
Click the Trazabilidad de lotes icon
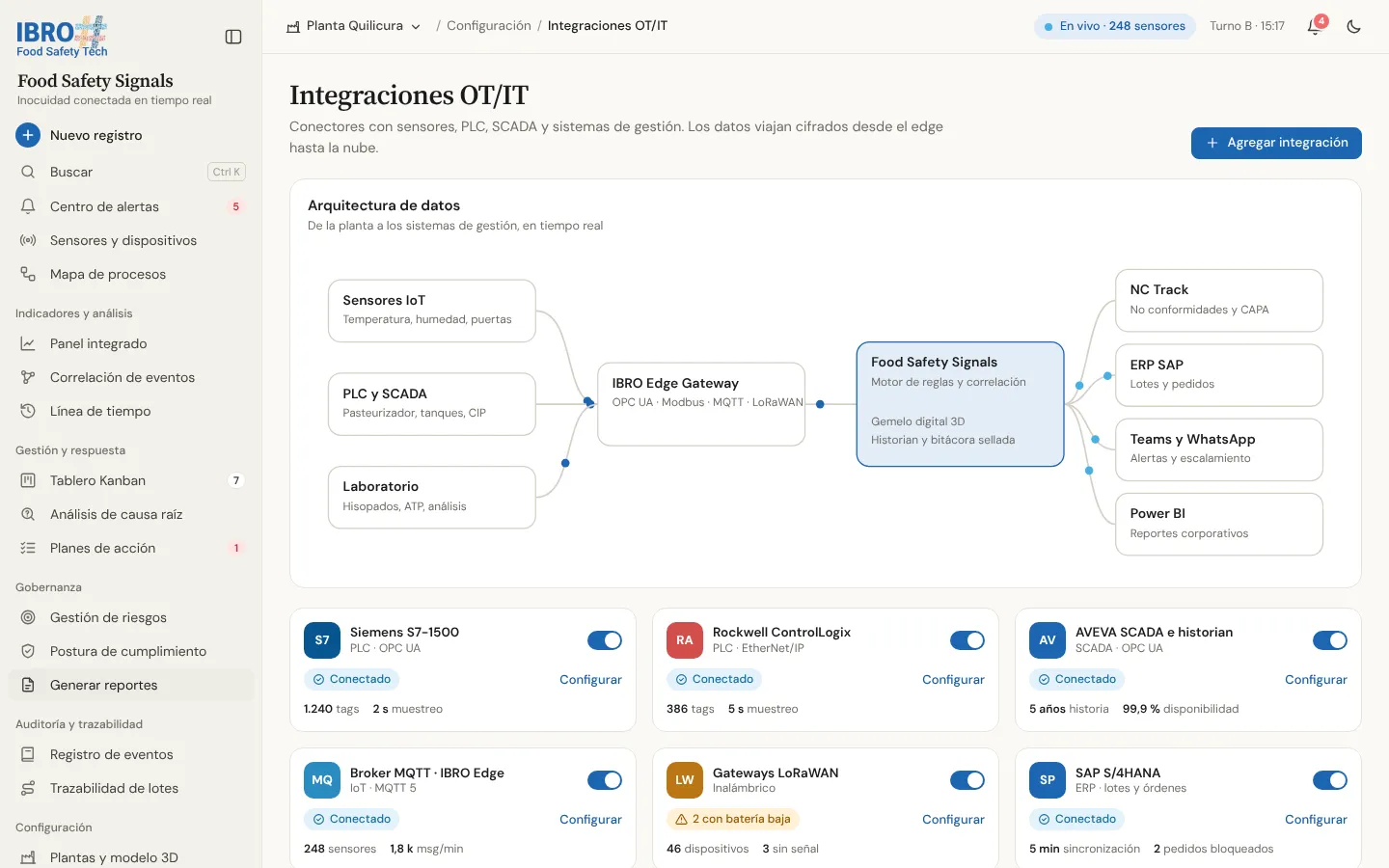tap(28, 788)
